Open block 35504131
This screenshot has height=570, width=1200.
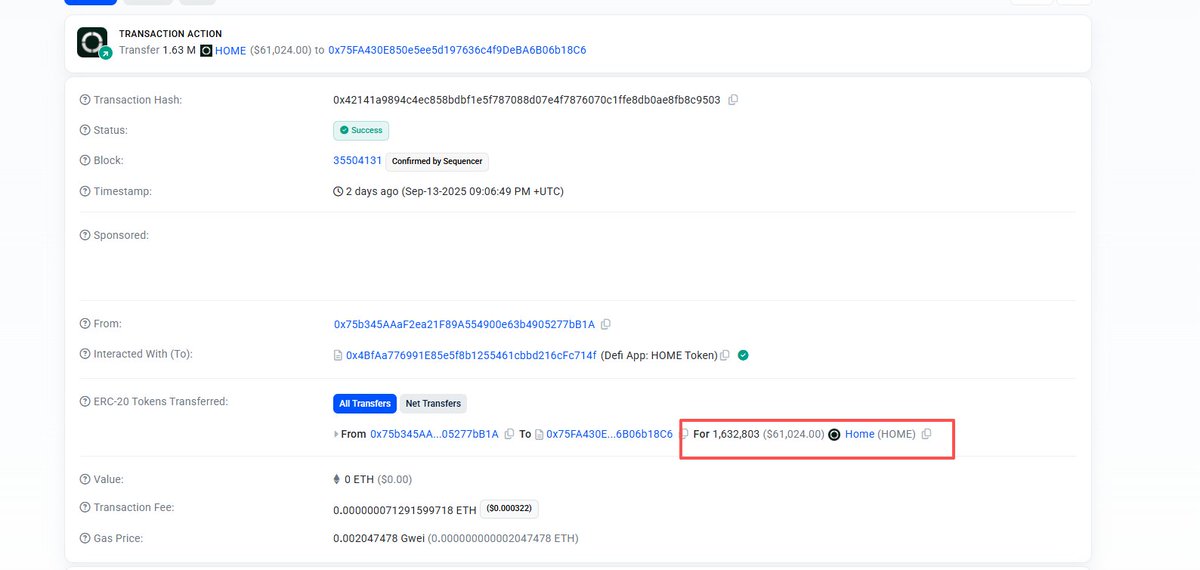(357, 160)
